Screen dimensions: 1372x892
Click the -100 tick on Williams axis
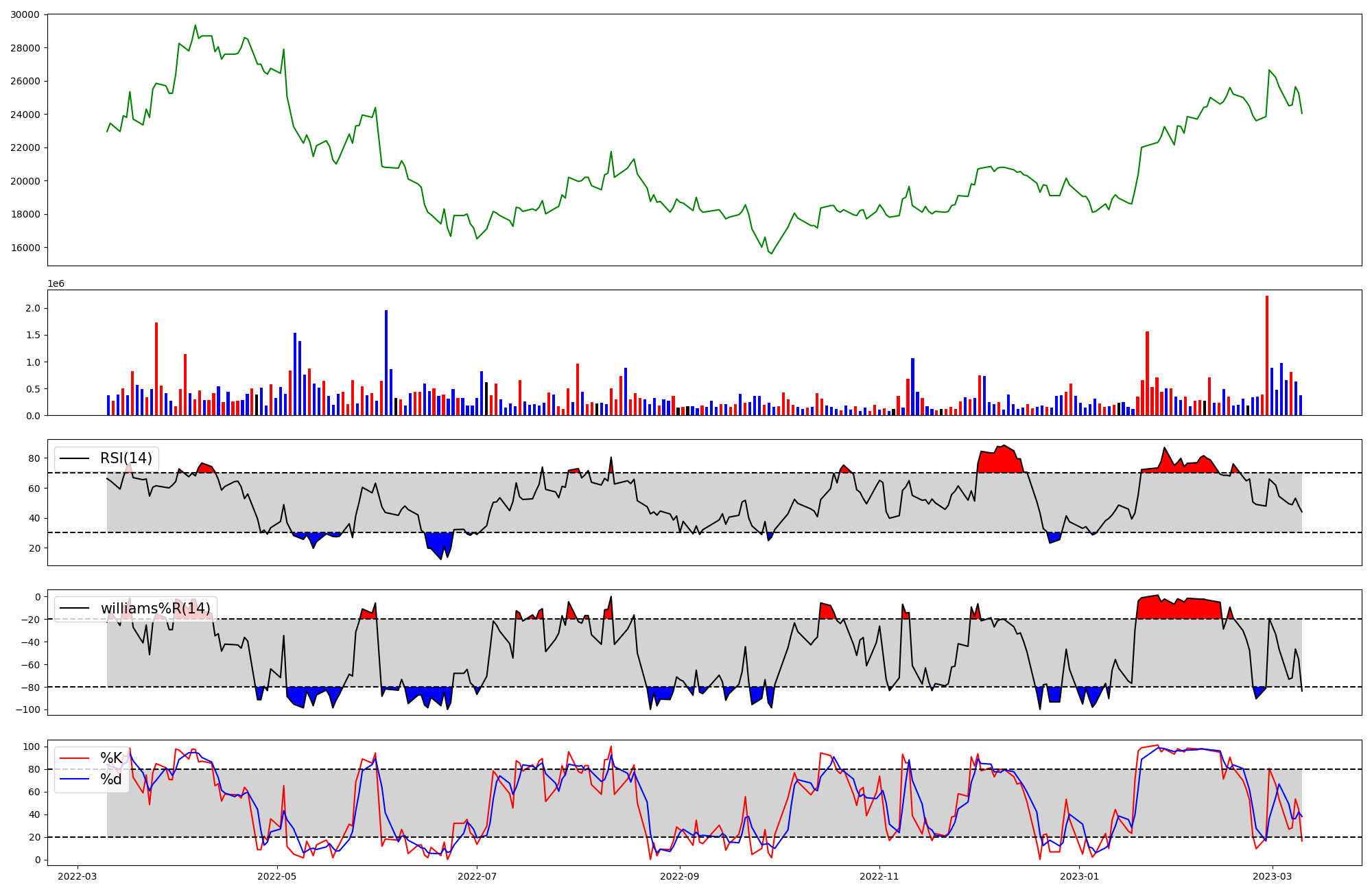click(29, 709)
